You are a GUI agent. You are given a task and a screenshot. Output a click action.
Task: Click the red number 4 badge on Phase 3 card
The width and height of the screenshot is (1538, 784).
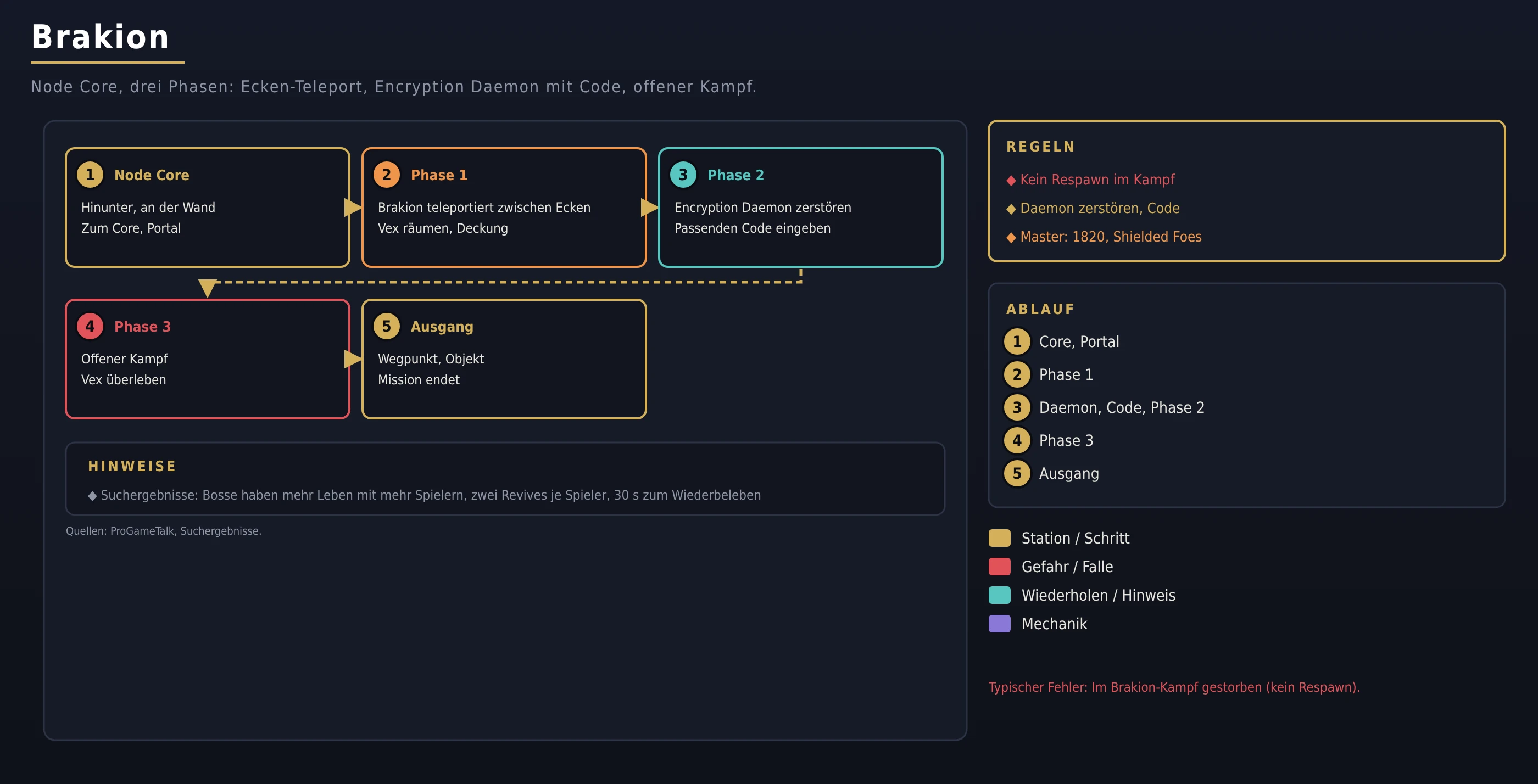click(x=90, y=326)
